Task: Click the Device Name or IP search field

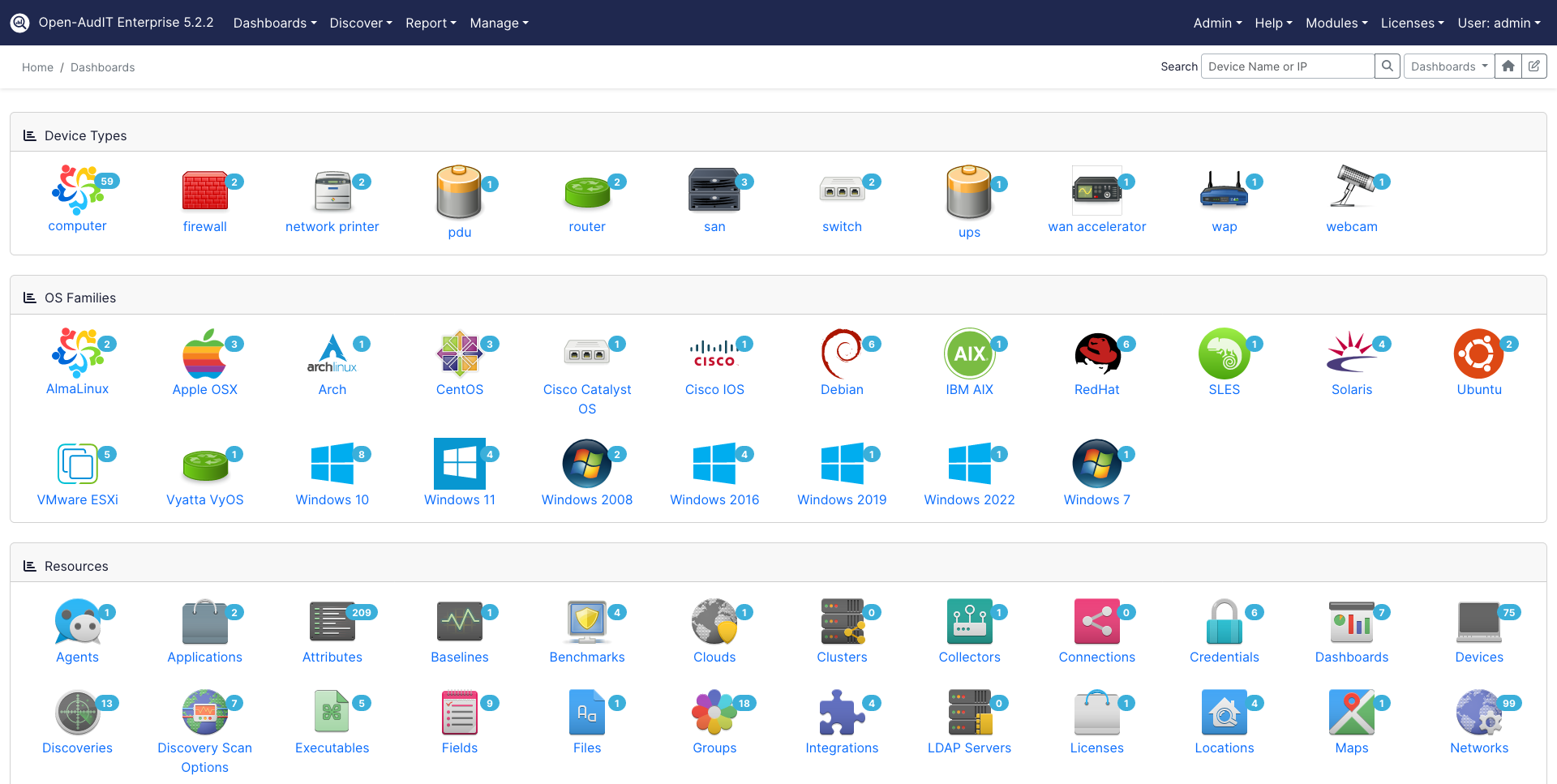Action: pos(1287,66)
